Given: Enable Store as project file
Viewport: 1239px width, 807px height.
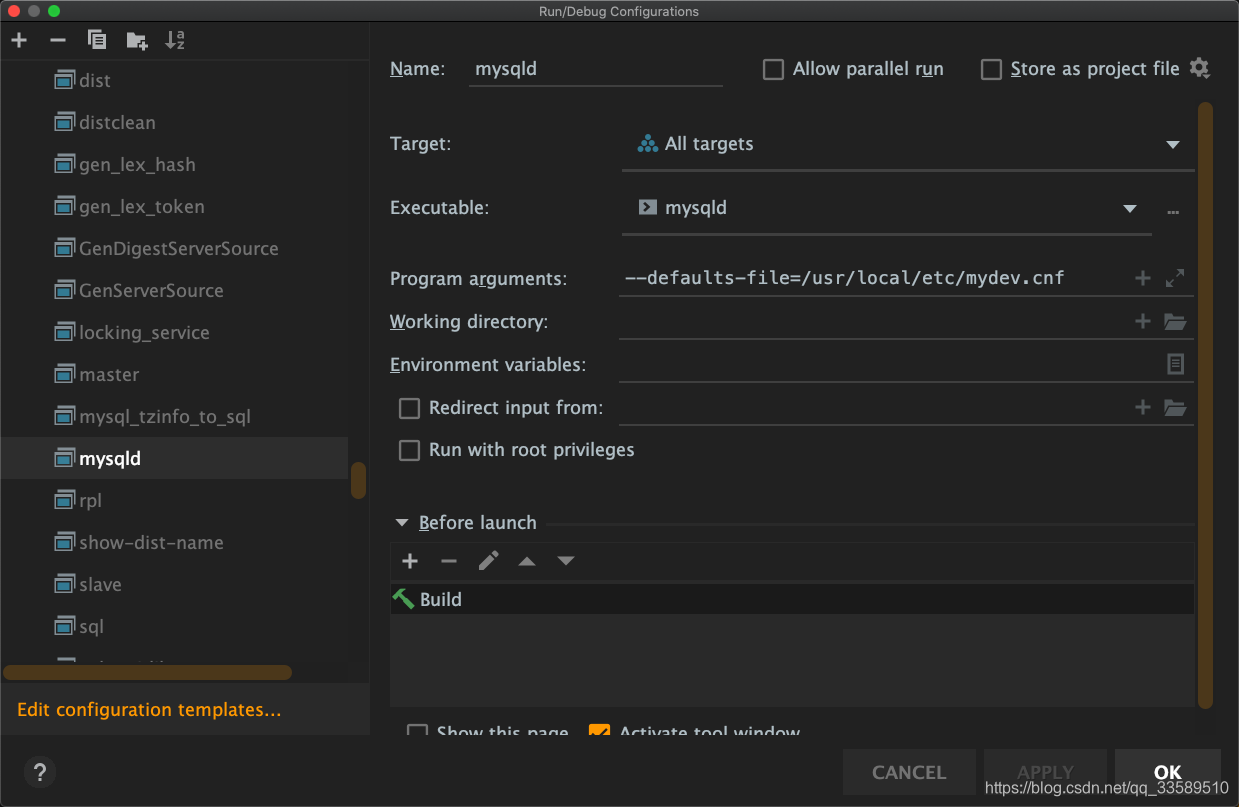Looking at the screenshot, I should (991, 69).
